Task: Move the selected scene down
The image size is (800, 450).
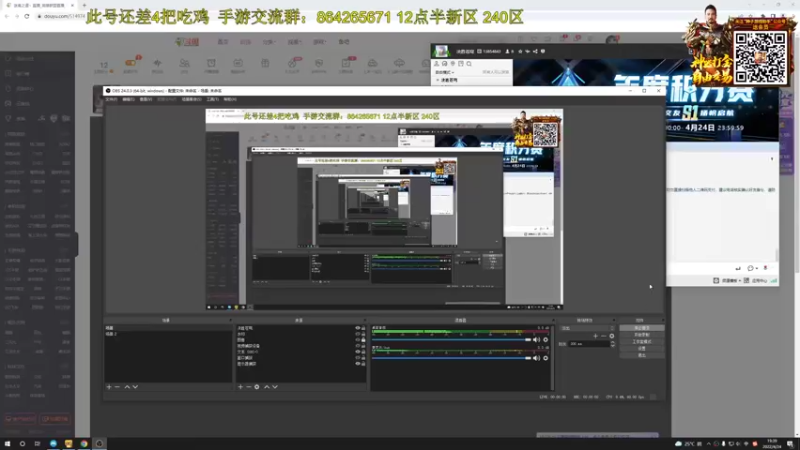Action: 135,387
